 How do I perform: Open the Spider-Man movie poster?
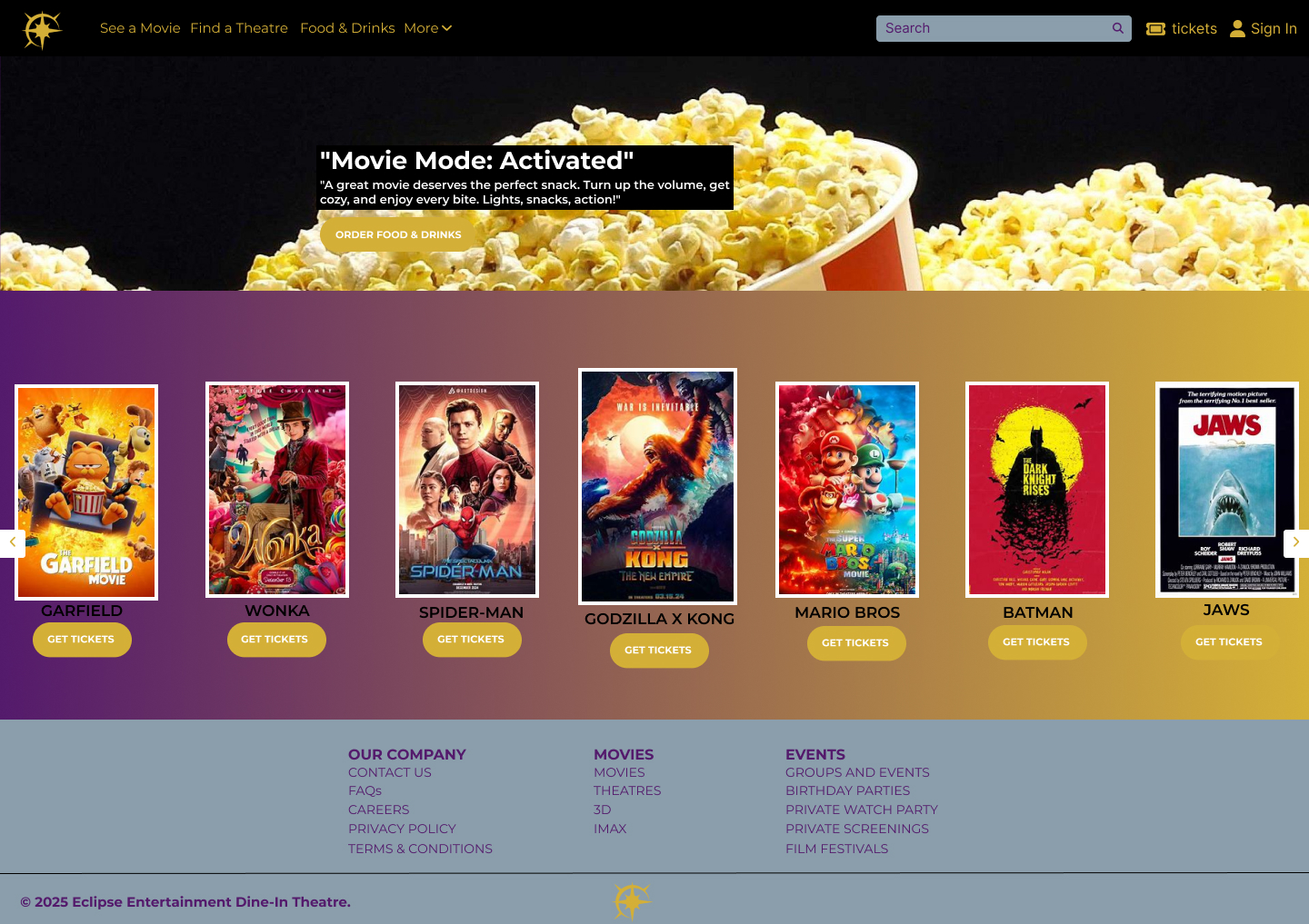[467, 490]
